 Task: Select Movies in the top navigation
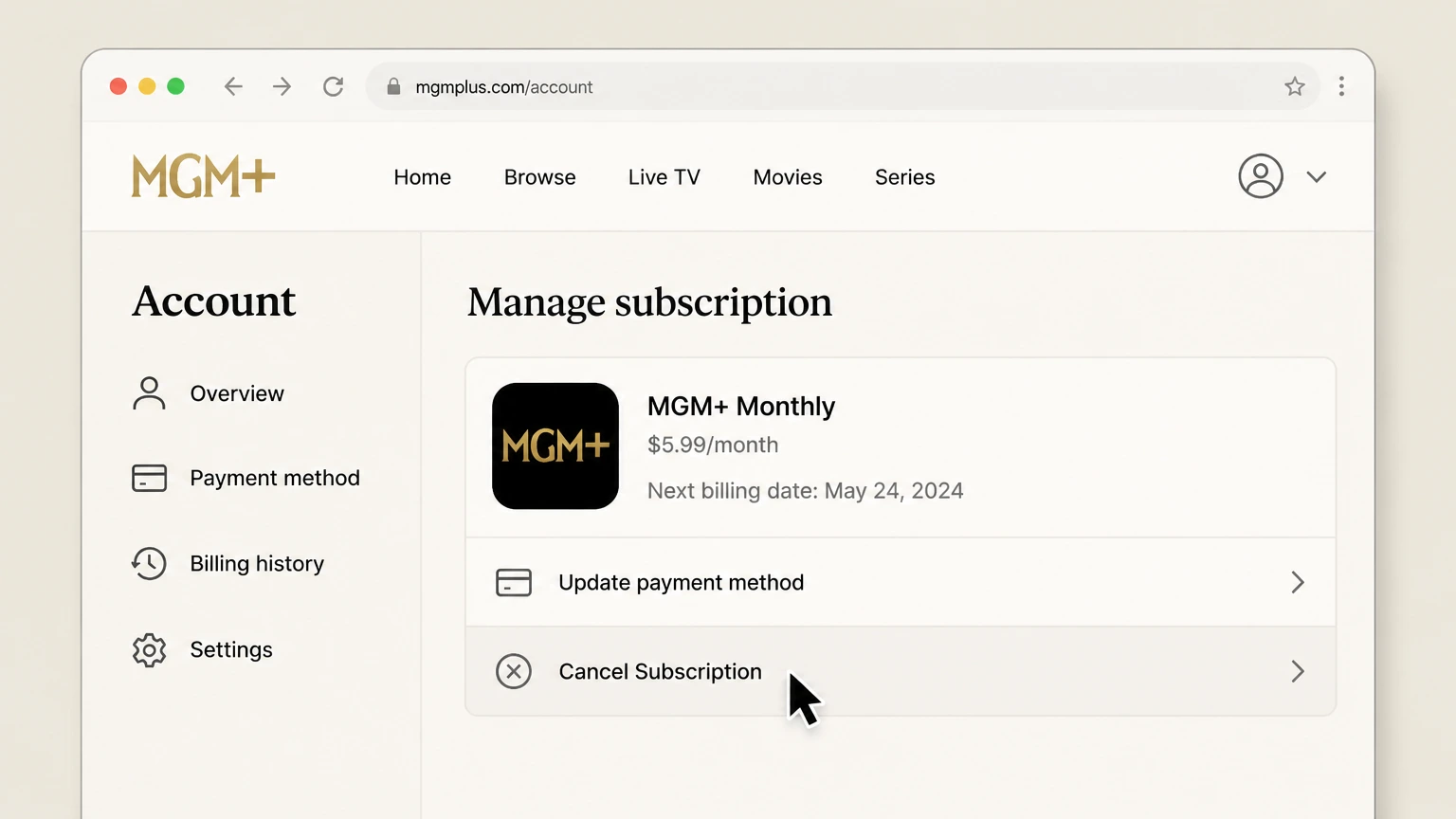tap(788, 177)
